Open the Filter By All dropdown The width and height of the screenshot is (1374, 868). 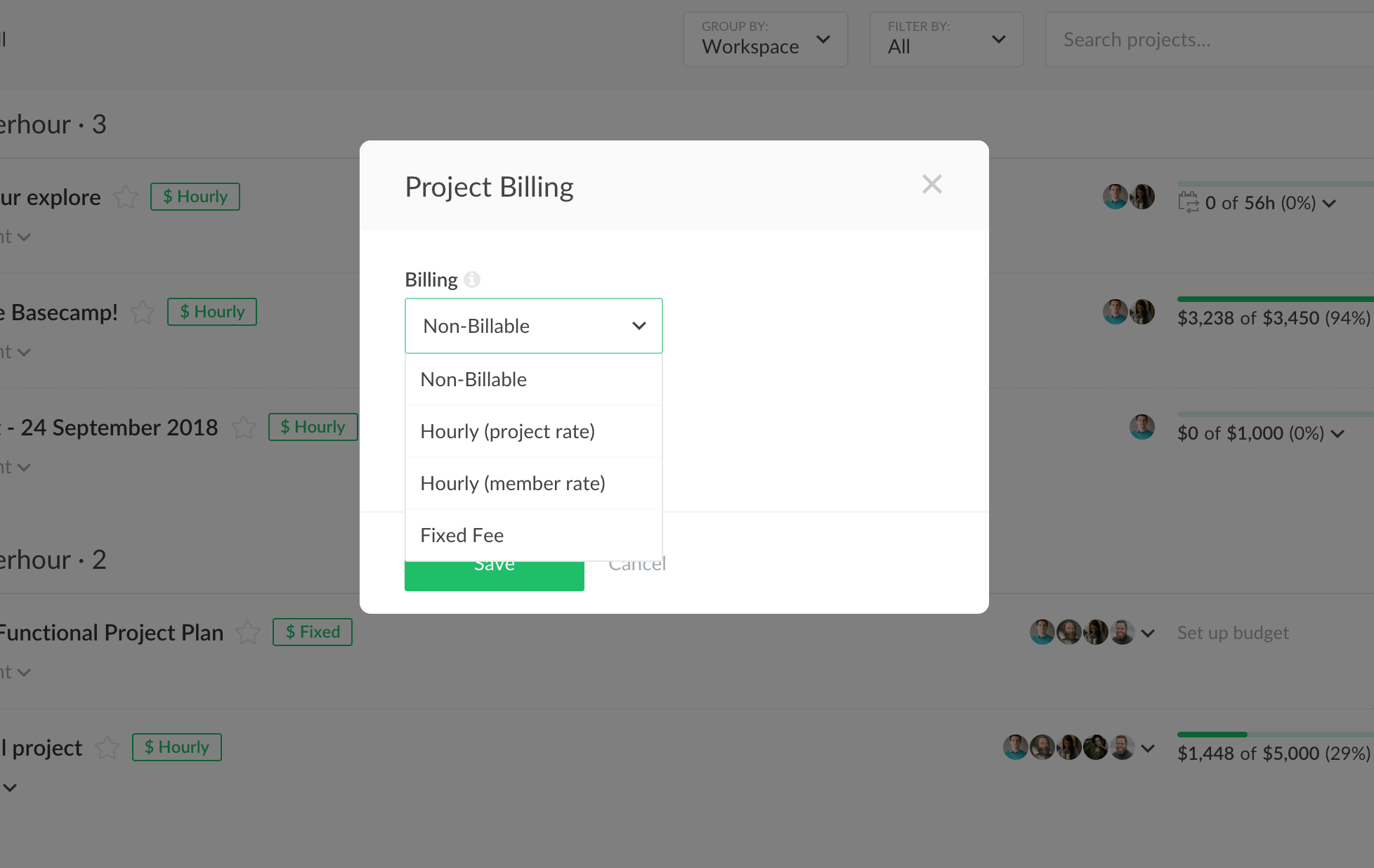click(x=946, y=39)
